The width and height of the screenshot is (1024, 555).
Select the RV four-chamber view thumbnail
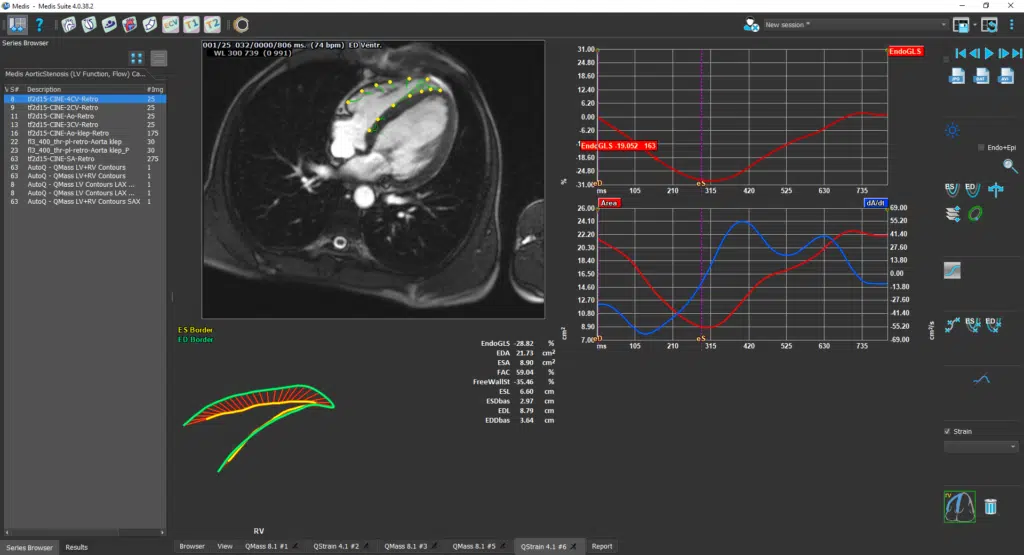[960, 507]
